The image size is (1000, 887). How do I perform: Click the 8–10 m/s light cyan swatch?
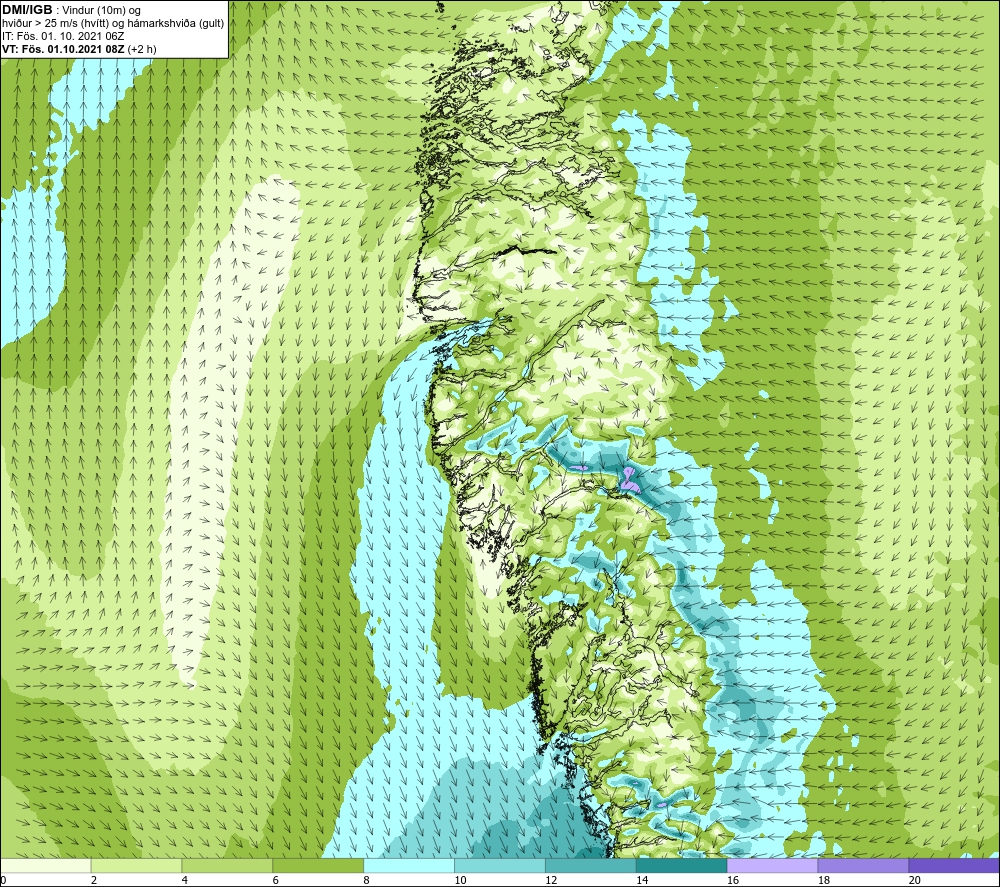(409, 866)
